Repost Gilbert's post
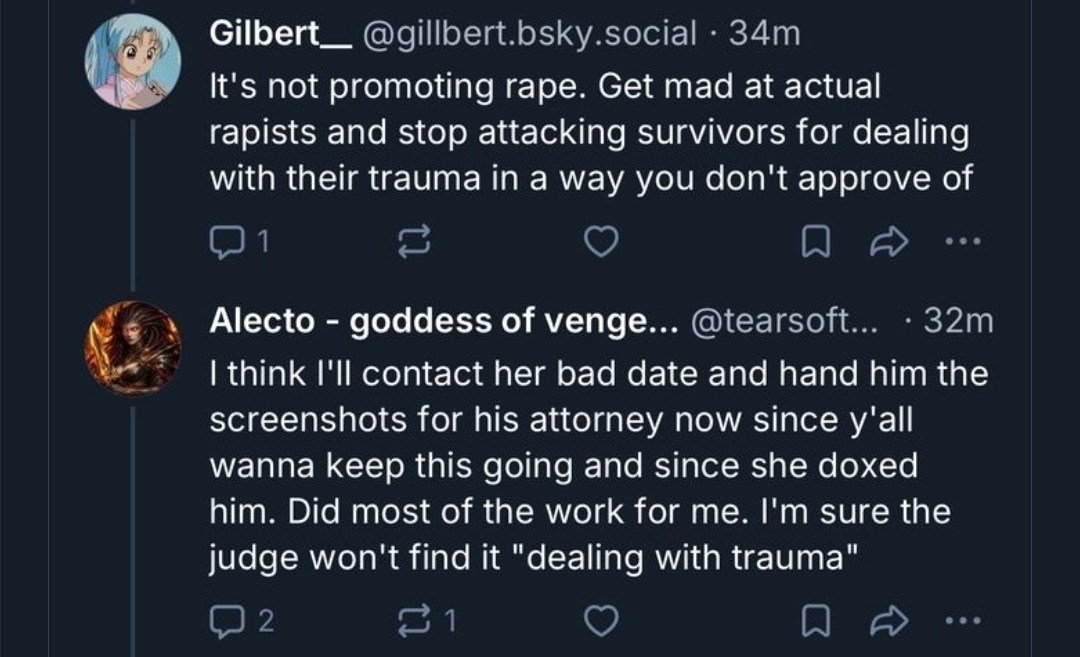 pyautogui.click(x=414, y=241)
